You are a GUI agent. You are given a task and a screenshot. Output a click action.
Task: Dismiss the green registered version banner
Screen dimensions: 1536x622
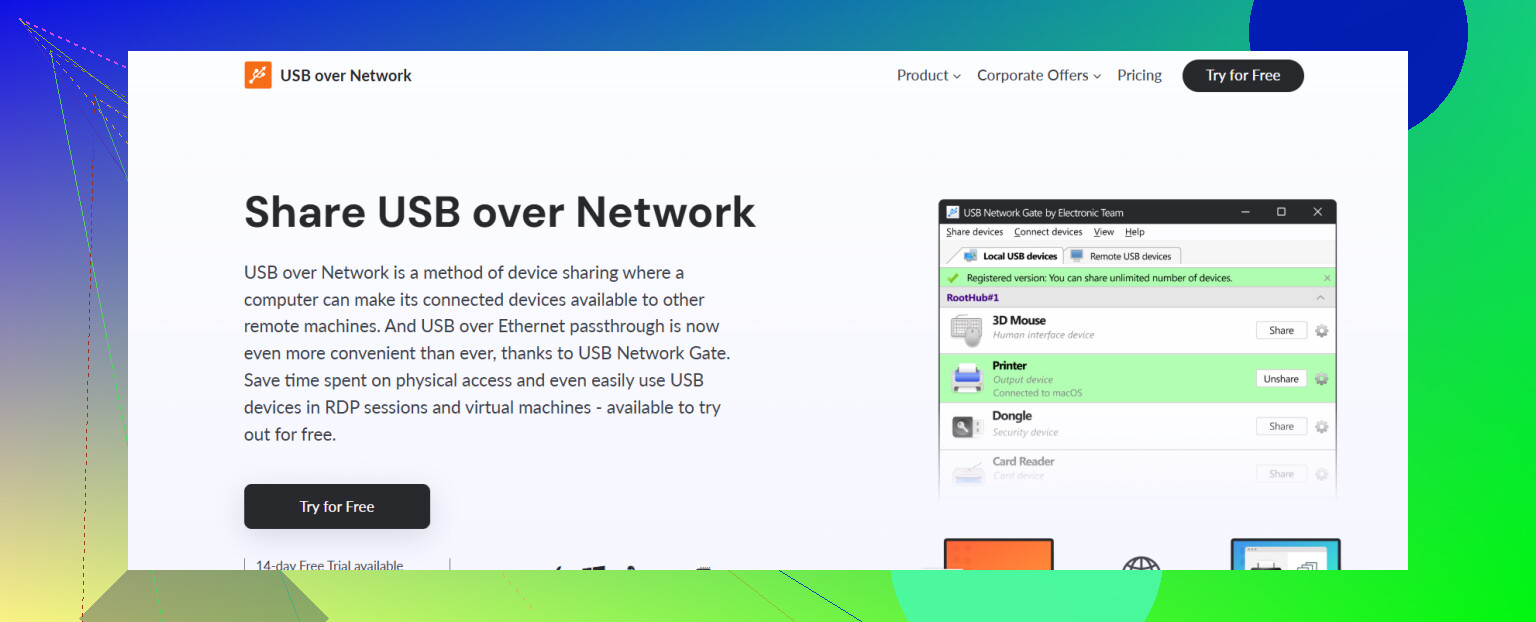1327,278
